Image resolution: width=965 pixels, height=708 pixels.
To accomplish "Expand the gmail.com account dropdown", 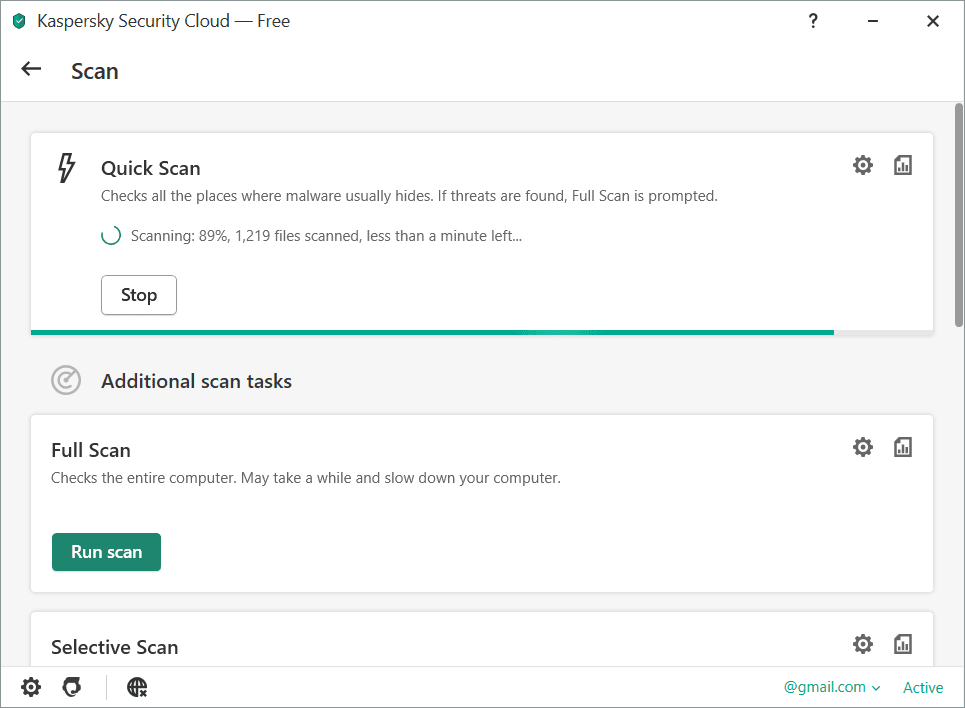I will pos(832,687).
